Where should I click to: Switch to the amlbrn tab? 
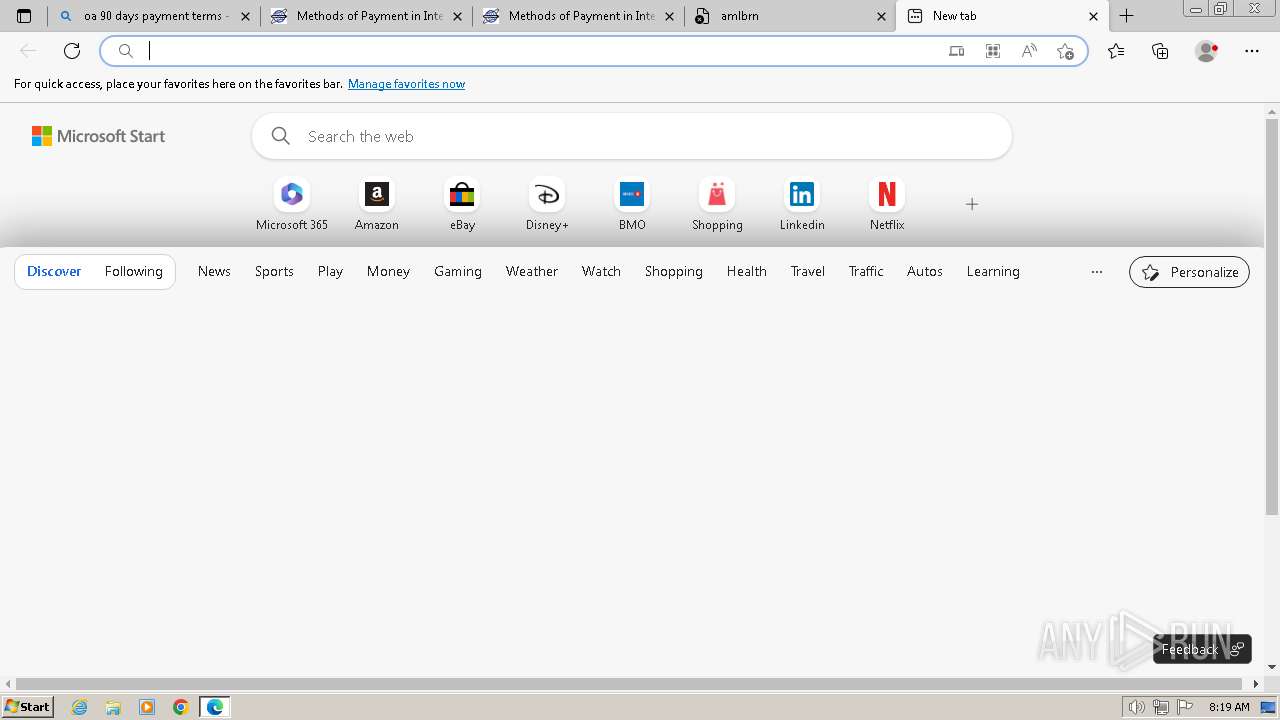click(790, 16)
